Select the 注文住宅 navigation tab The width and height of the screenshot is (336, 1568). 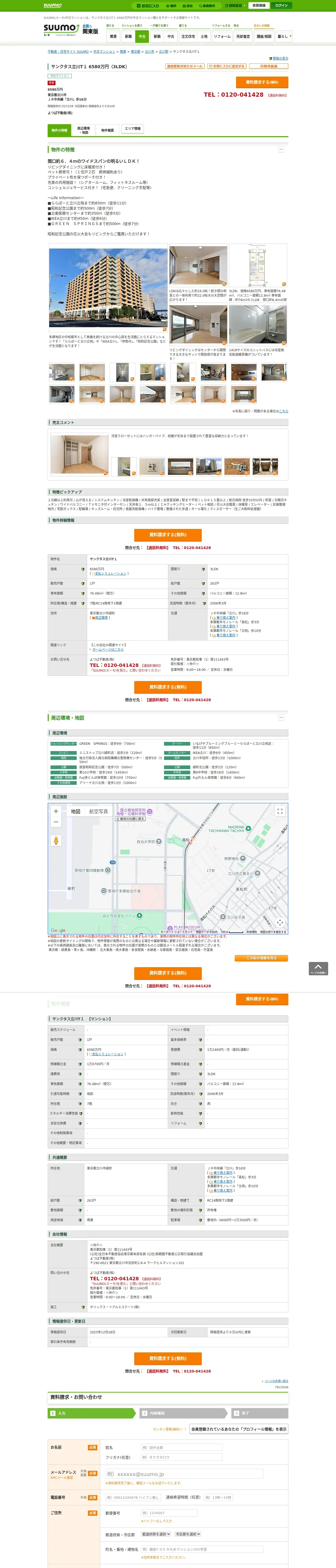[188, 37]
